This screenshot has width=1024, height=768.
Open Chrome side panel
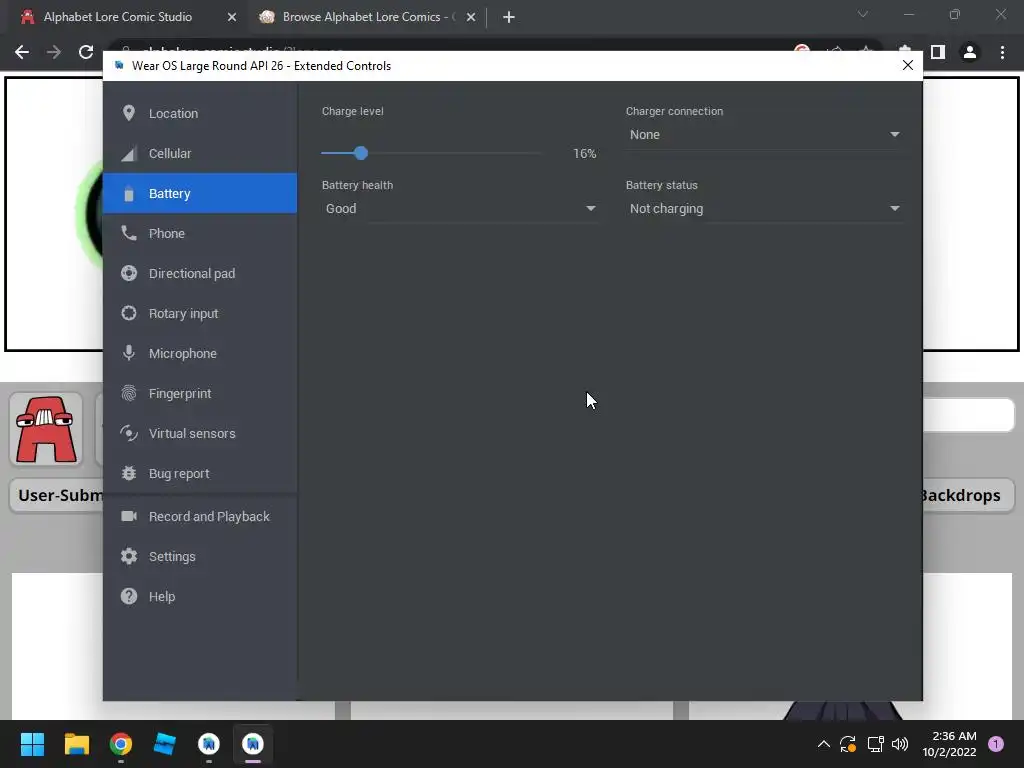pyautogui.click(x=938, y=52)
